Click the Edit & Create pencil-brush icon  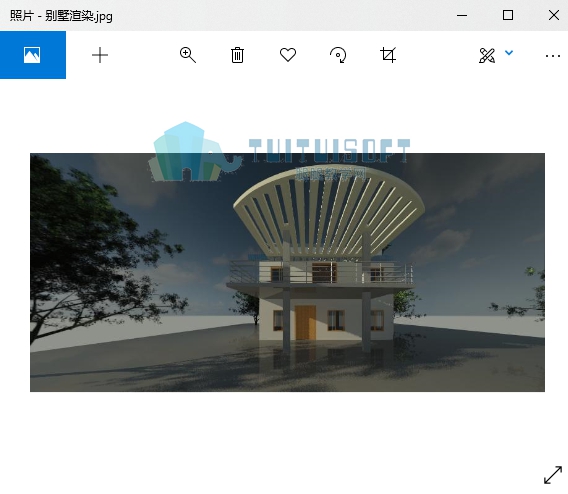486,55
